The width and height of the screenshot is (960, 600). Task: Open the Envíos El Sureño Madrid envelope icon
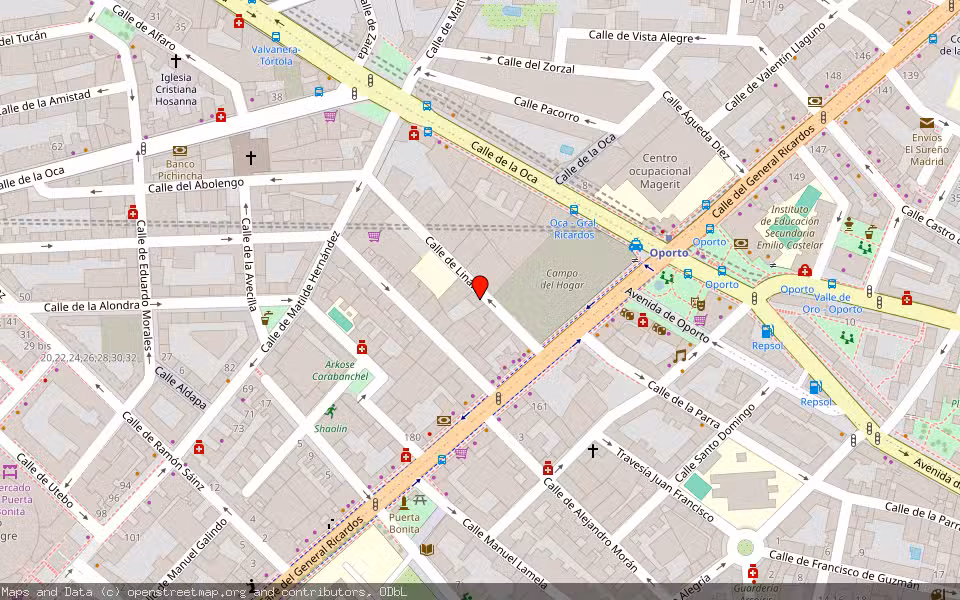pos(926,123)
